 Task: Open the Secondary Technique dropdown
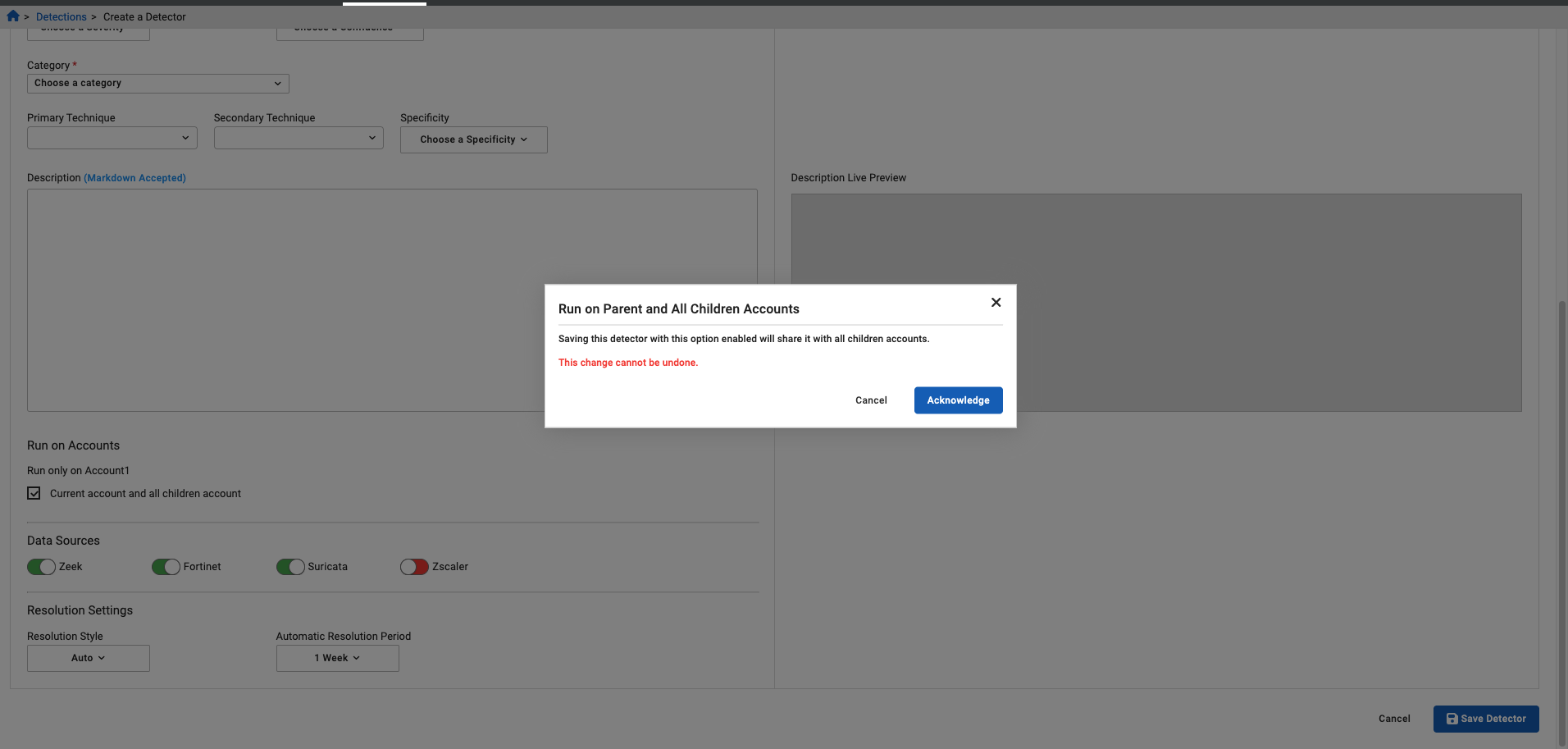tap(299, 139)
